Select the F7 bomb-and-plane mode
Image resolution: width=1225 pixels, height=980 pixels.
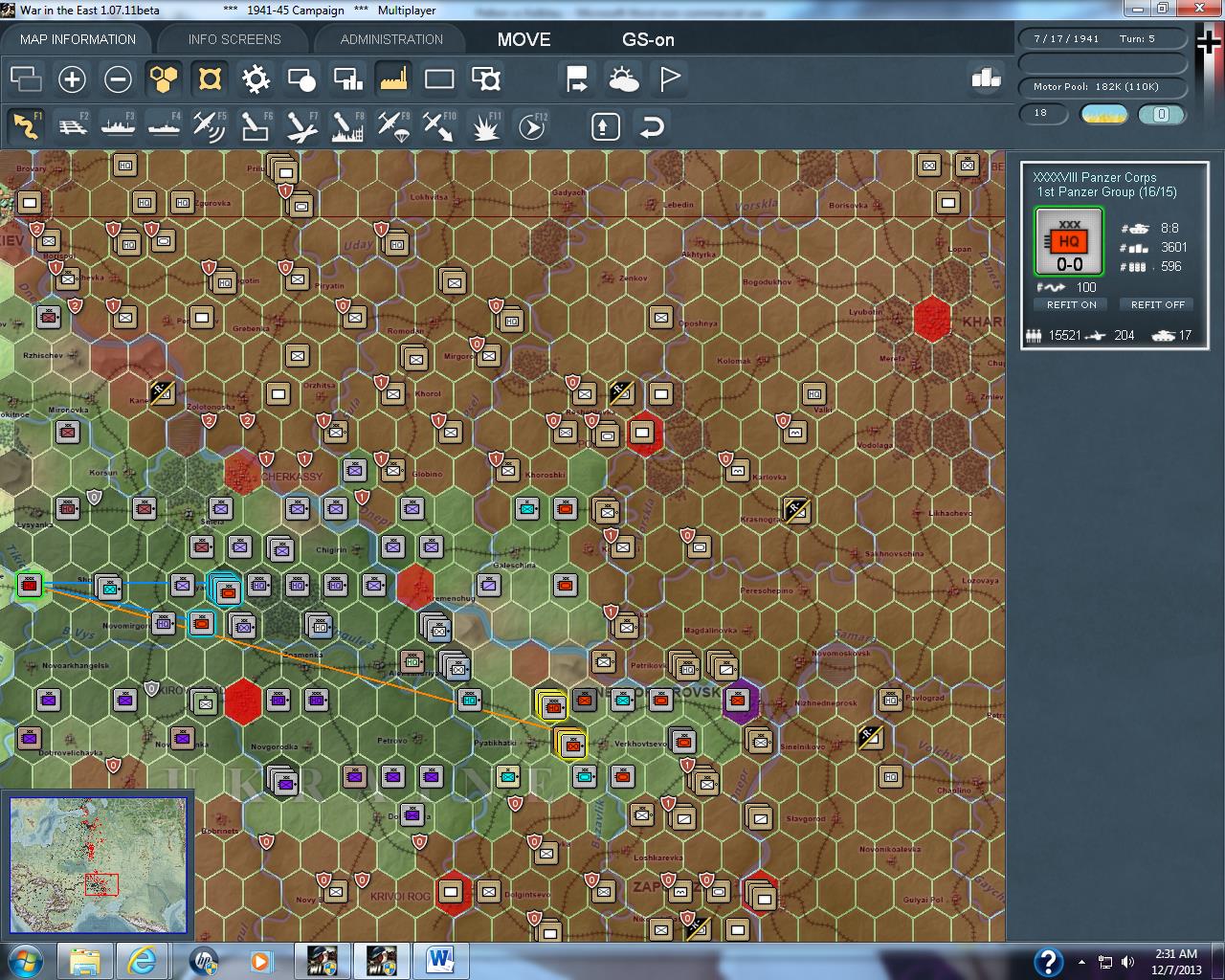click(x=301, y=126)
